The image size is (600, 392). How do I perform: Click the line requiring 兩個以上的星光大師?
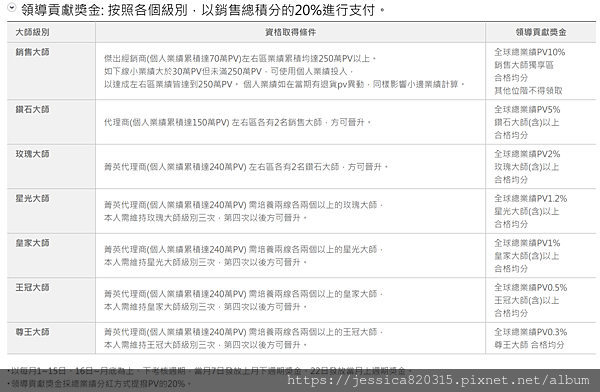tap(244, 249)
